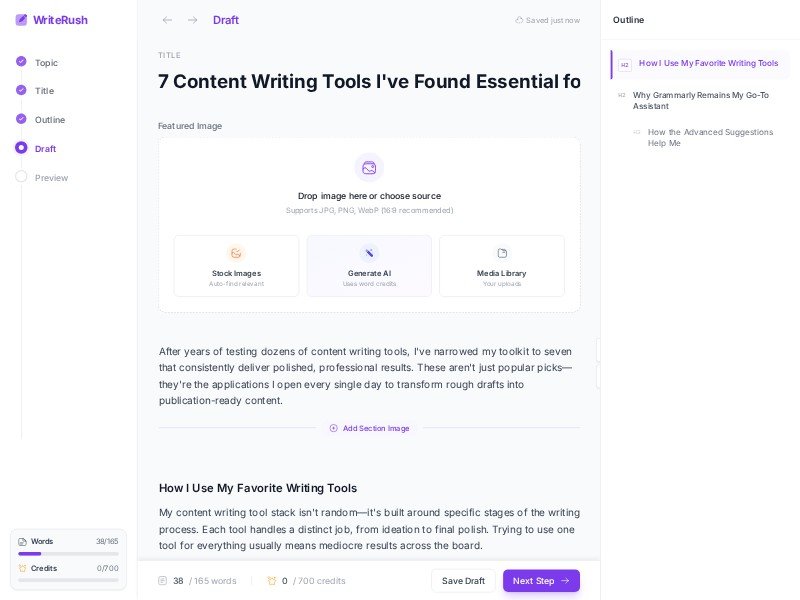Click the forward navigation arrow
Screen dimensions: 800x600
pos(193,20)
